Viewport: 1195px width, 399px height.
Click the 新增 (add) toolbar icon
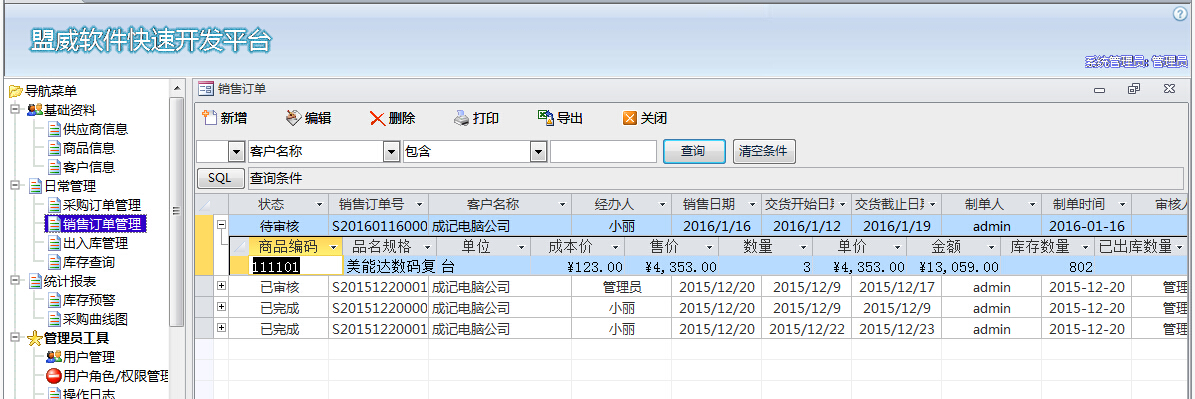[210, 118]
